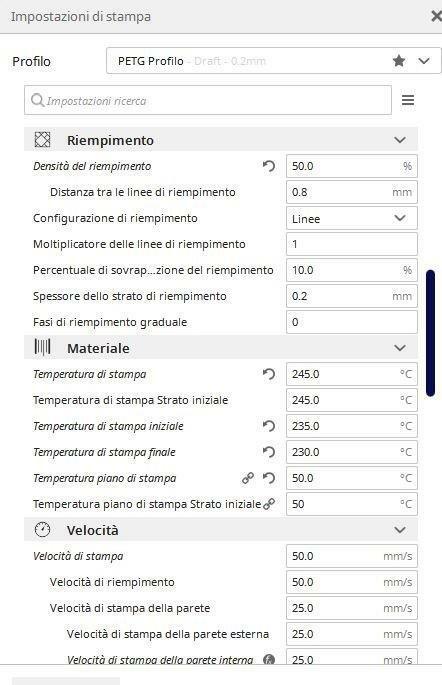
Task: Reset Densità del riempimento to default
Action: click(x=269, y=166)
